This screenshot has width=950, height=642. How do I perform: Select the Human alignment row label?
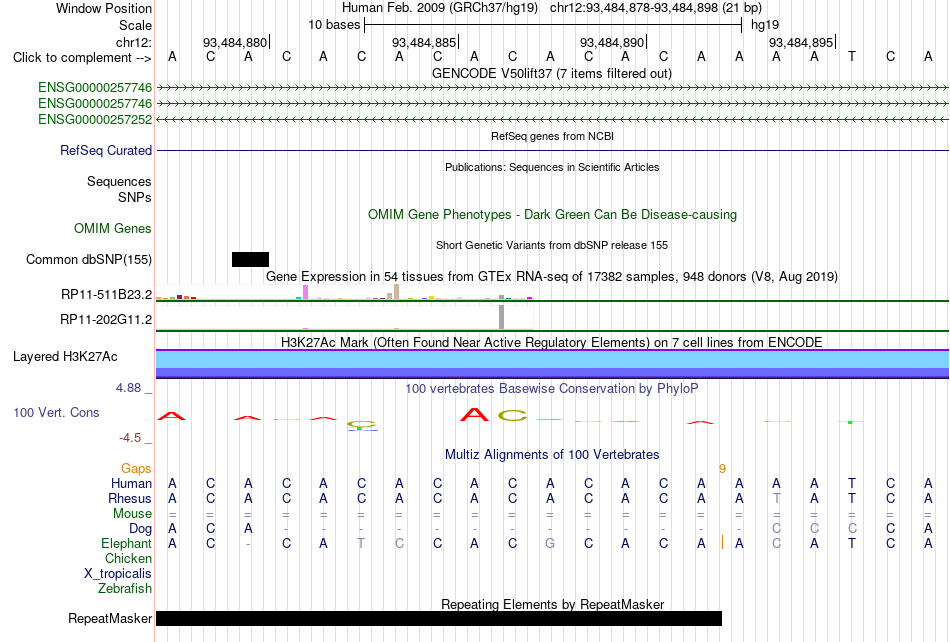pyautogui.click(x=131, y=483)
